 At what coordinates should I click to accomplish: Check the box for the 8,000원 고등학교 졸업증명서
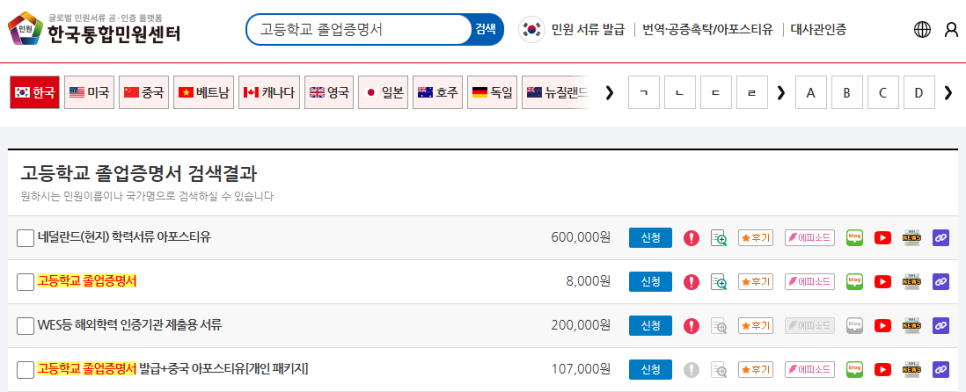[25, 282]
